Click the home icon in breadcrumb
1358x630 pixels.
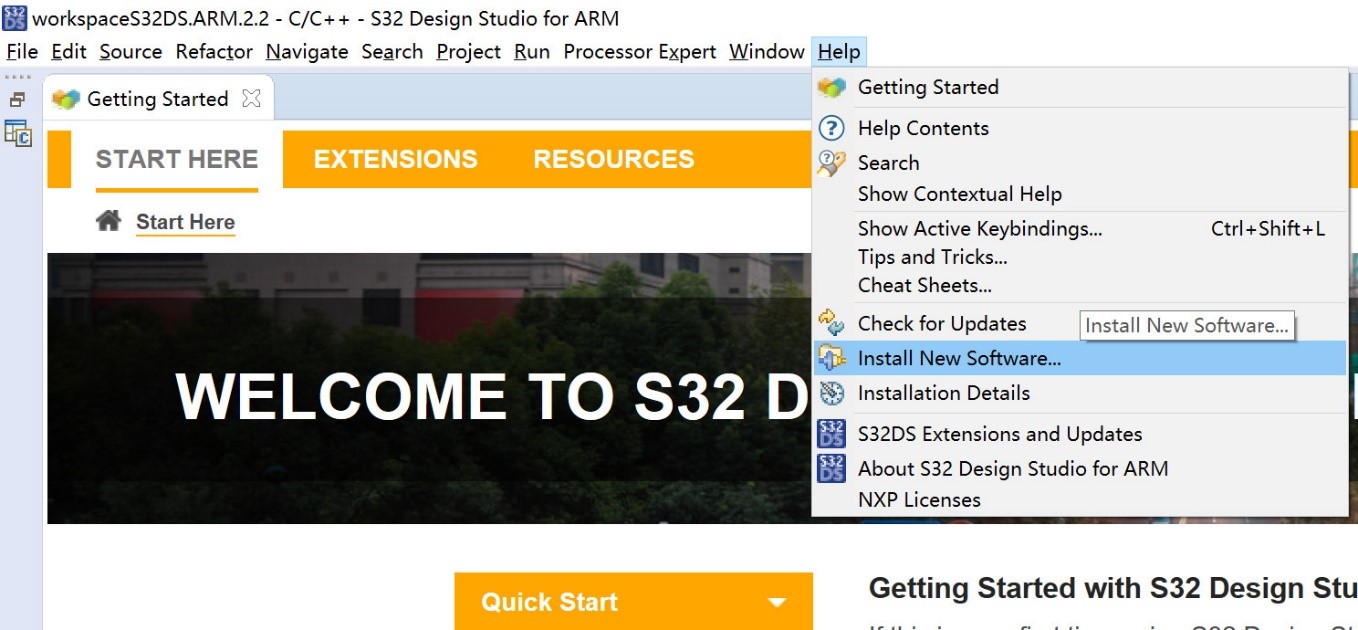108,221
